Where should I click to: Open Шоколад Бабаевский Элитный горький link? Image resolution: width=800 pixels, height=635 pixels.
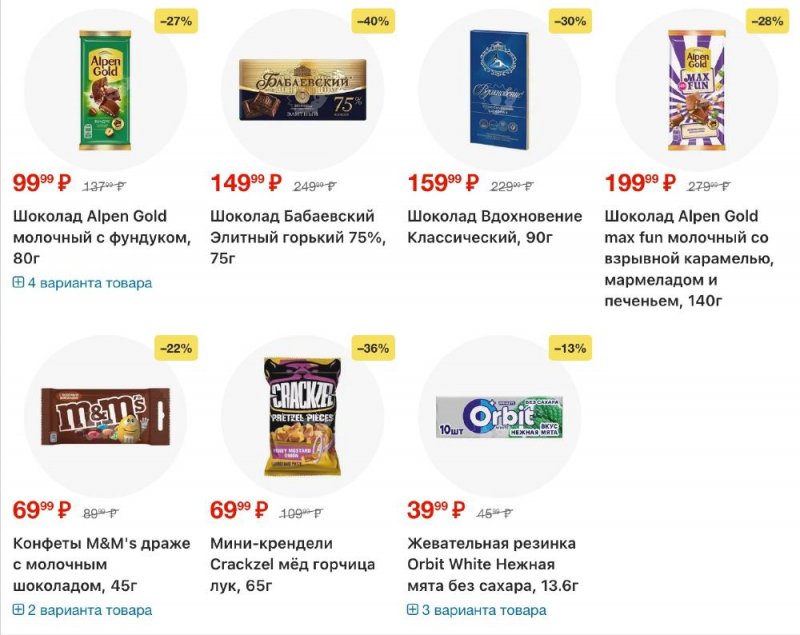click(x=298, y=237)
